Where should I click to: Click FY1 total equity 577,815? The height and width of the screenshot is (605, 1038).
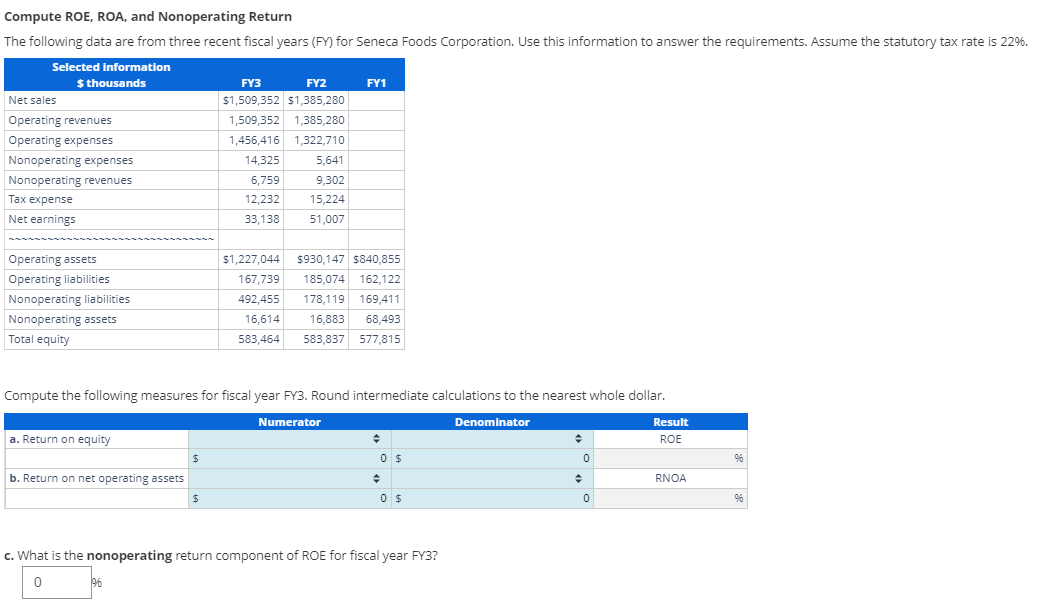point(380,338)
